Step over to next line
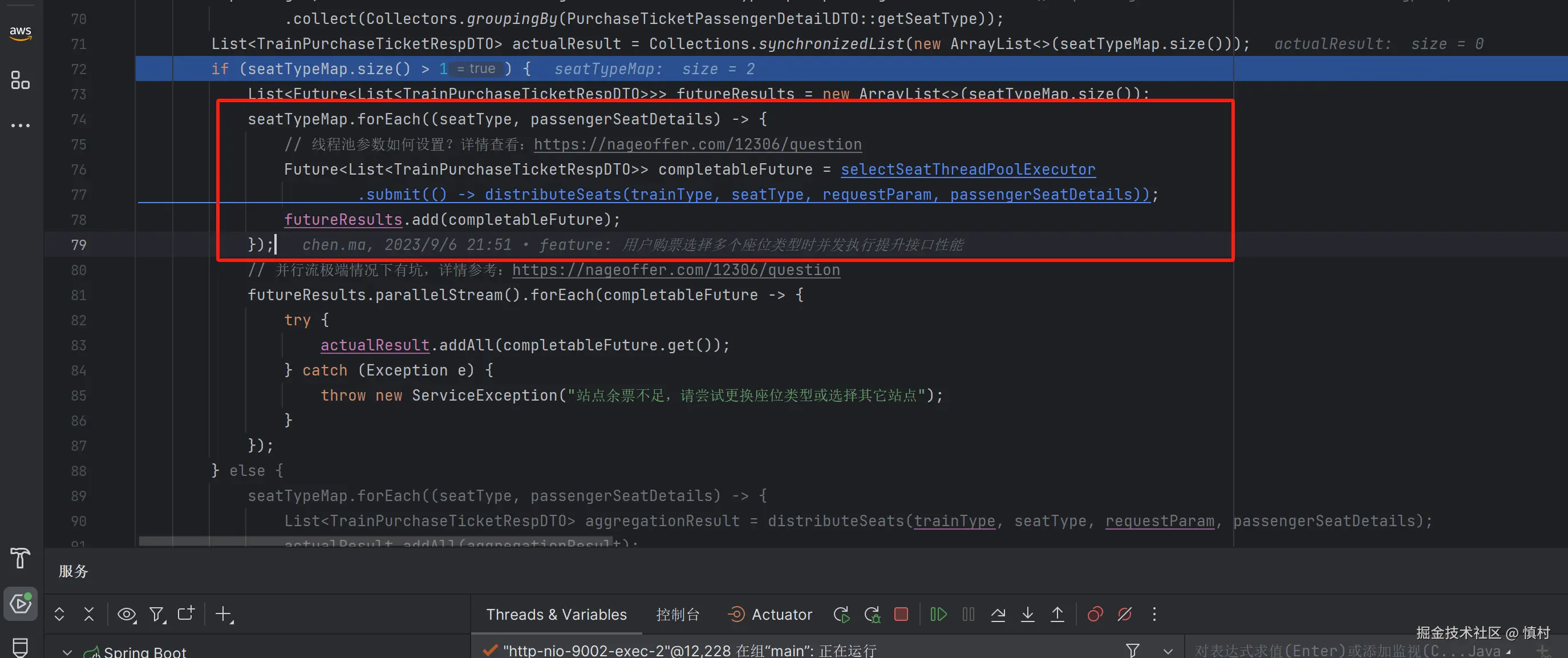1568x658 pixels. tap(998, 614)
